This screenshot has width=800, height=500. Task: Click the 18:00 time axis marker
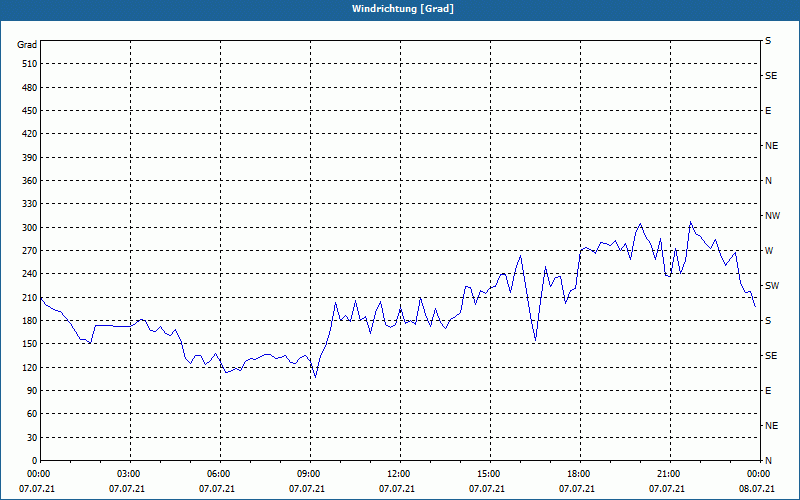tap(580, 473)
